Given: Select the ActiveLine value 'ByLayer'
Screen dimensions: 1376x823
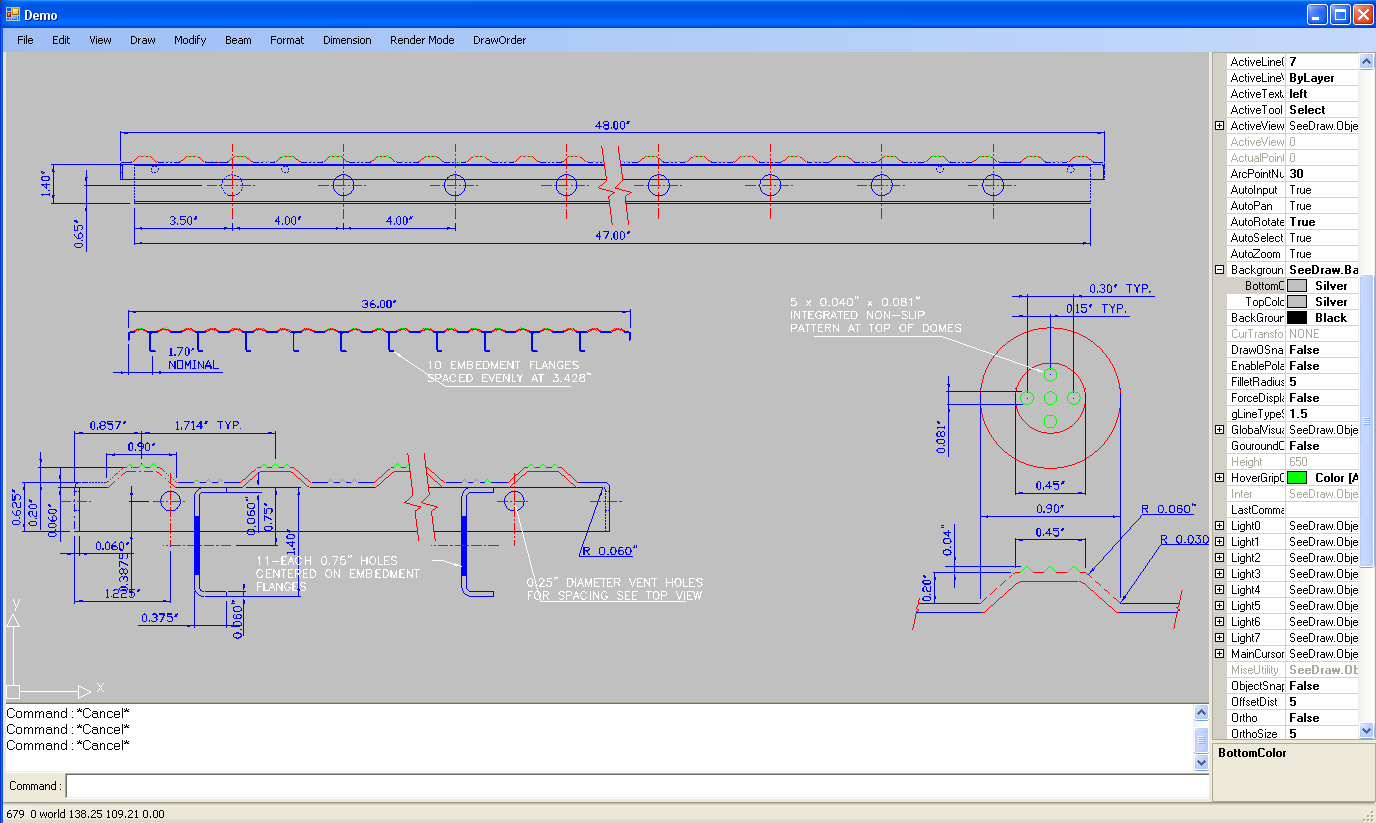Looking at the screenshot, I should pos(1311,78).
